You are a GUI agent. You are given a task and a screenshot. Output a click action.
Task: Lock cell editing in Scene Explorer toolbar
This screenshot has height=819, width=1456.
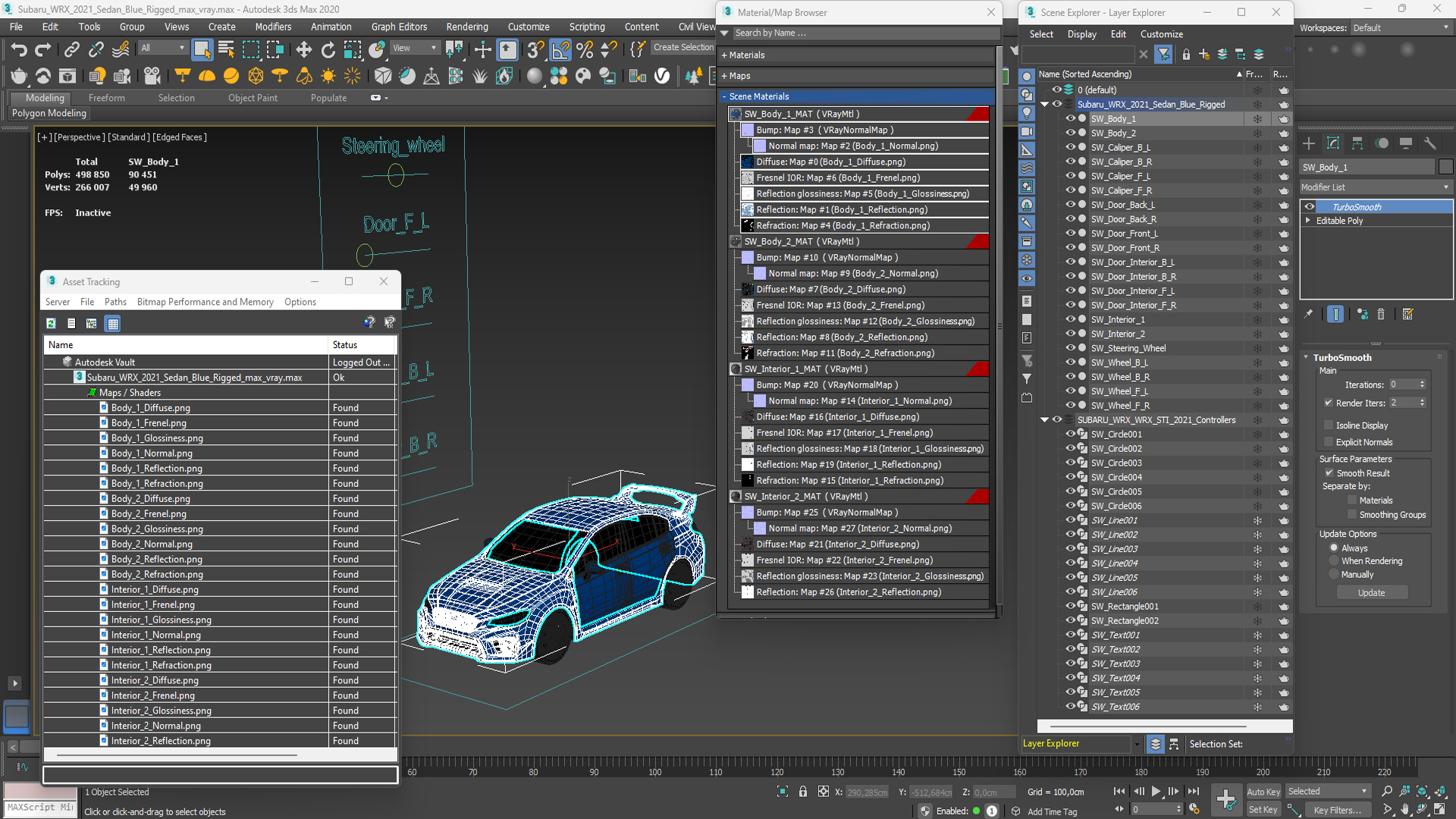point(1186,55)
